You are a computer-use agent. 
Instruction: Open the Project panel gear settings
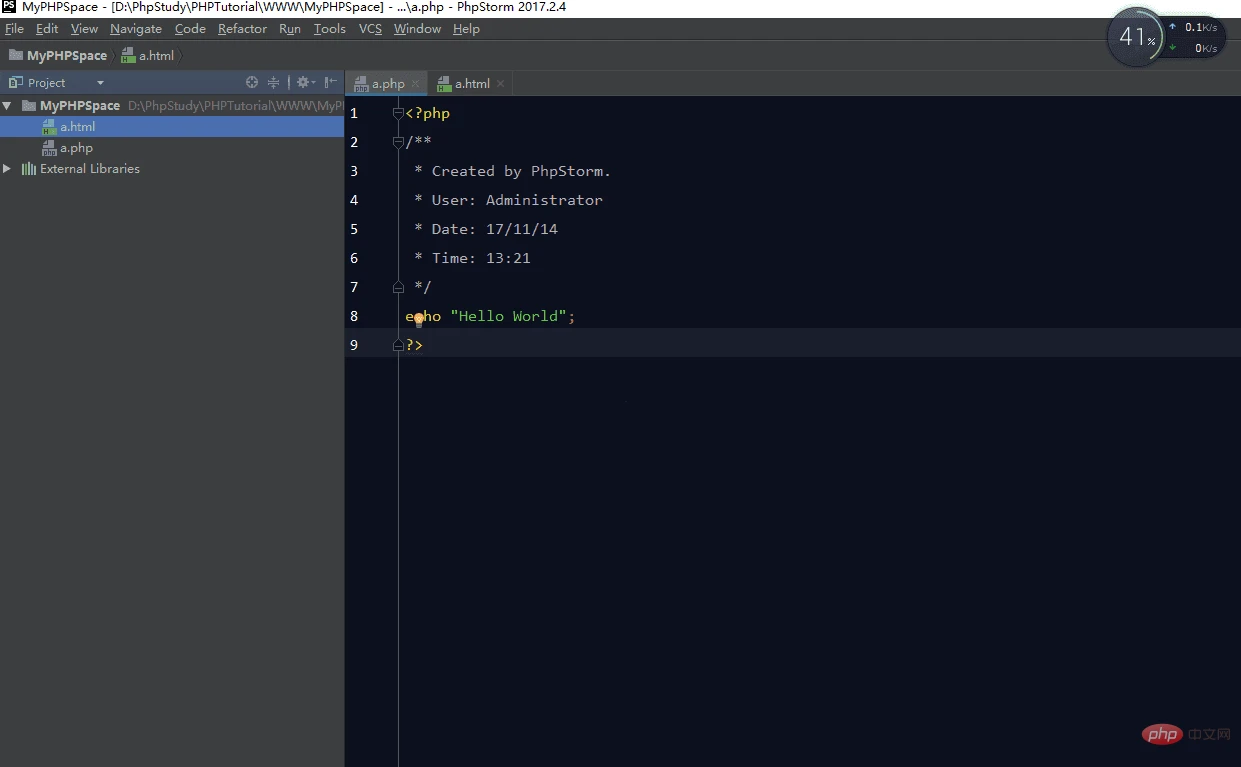[x=303, y=83]
